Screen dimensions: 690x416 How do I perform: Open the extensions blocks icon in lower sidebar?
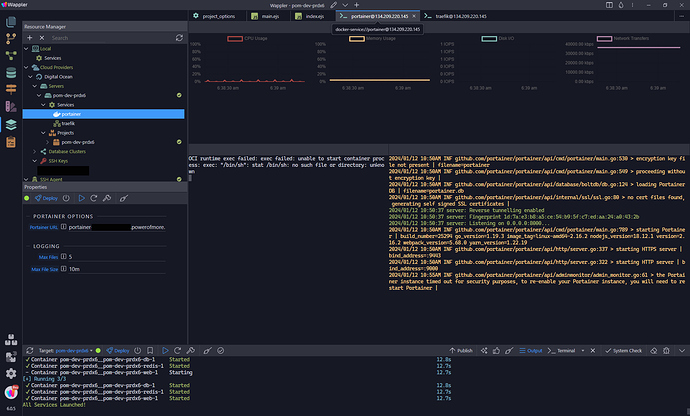click(x=11, y=339)
